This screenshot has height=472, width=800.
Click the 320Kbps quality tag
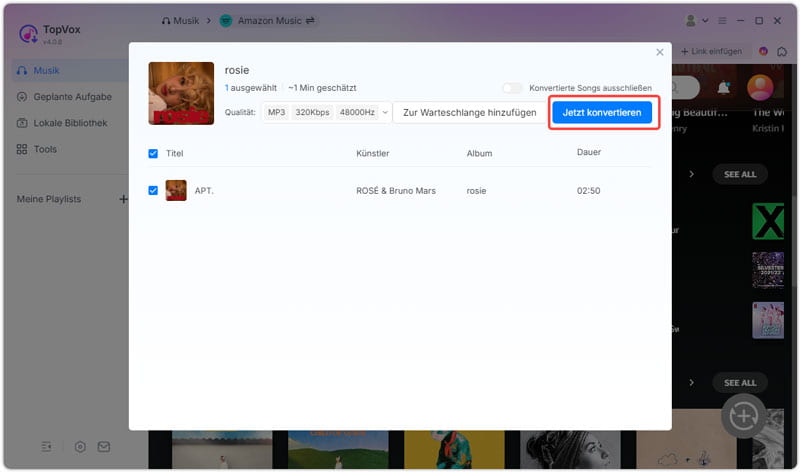312,112
